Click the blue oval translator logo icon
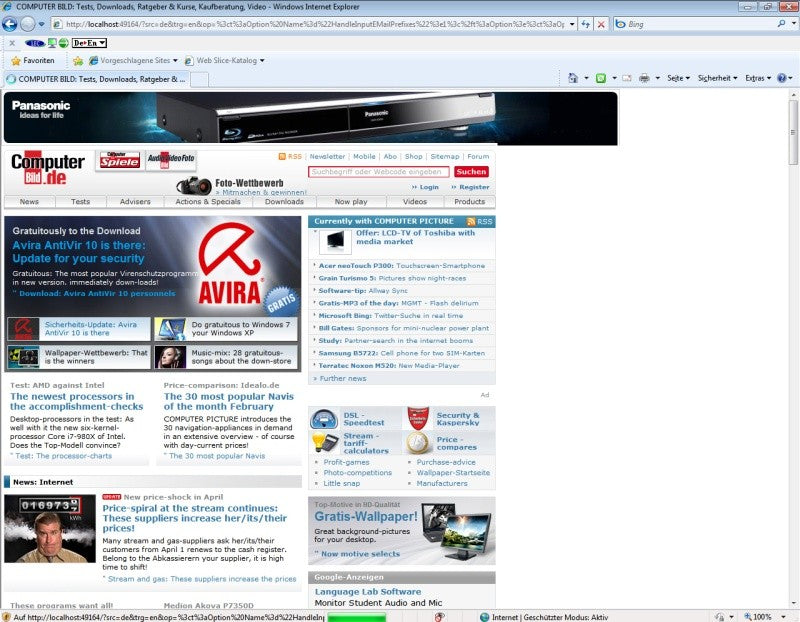Screen dimensions: 800x622 tap(35, 43)
